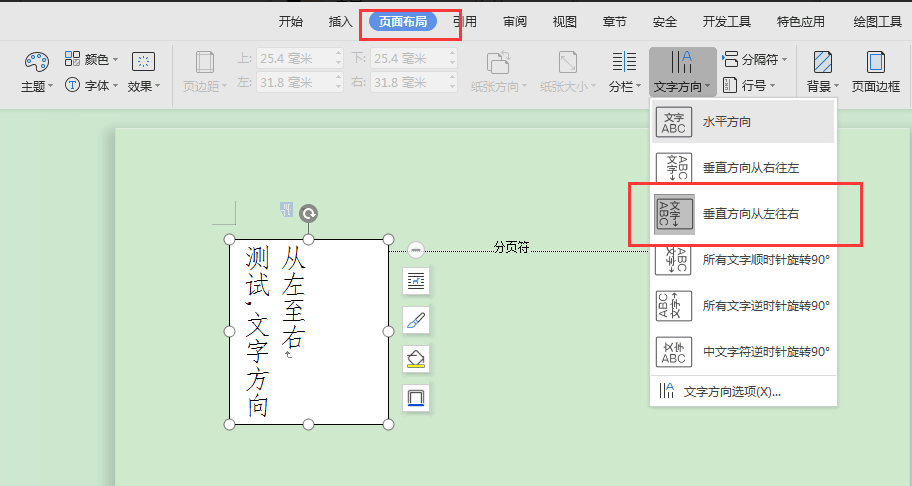Open the 章节 tab
The width and height of the screenshot is (912, 486).
click(x=614, y=22)
